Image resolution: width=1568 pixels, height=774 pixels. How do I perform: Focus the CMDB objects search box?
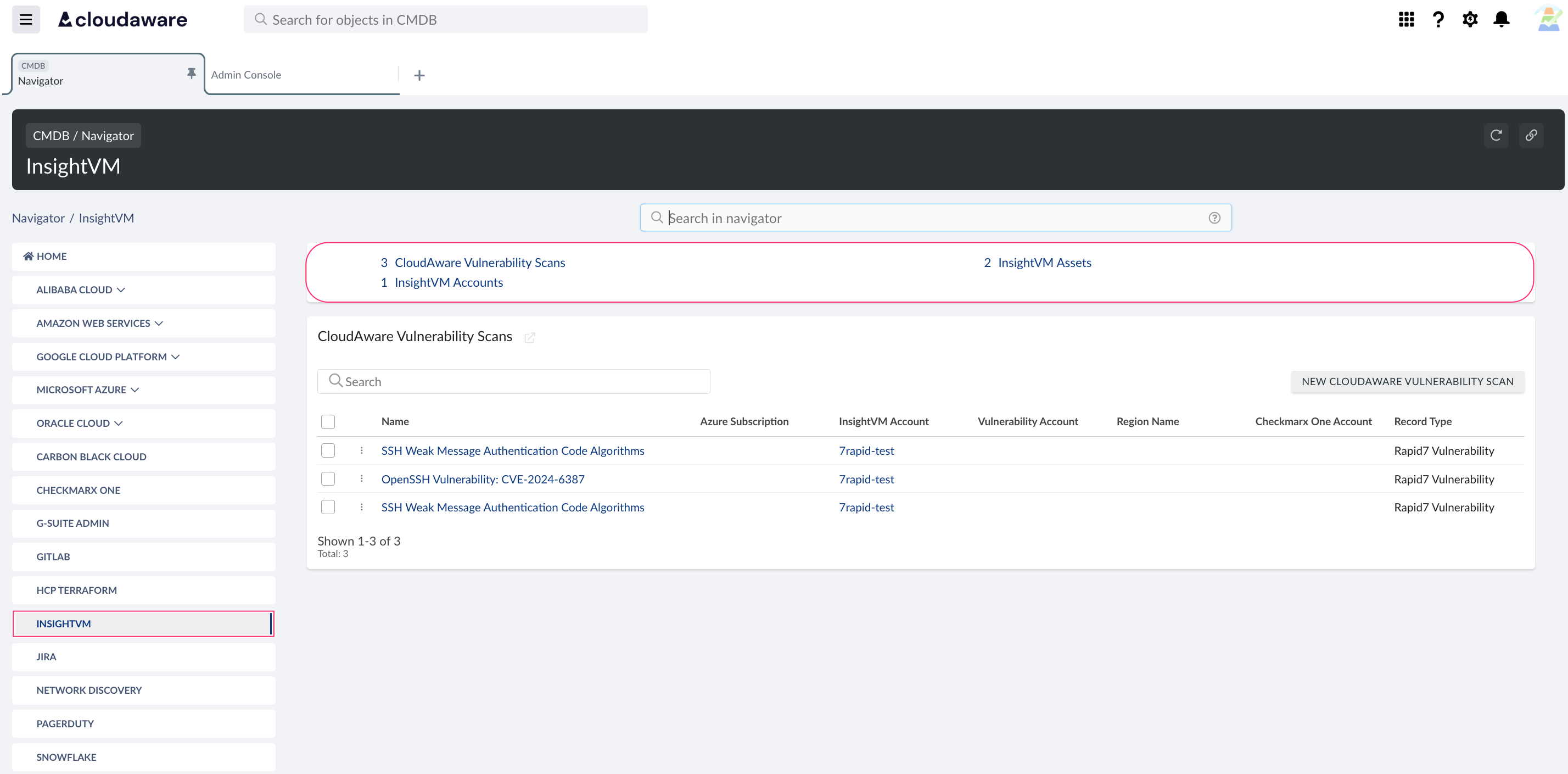(446, 19)
